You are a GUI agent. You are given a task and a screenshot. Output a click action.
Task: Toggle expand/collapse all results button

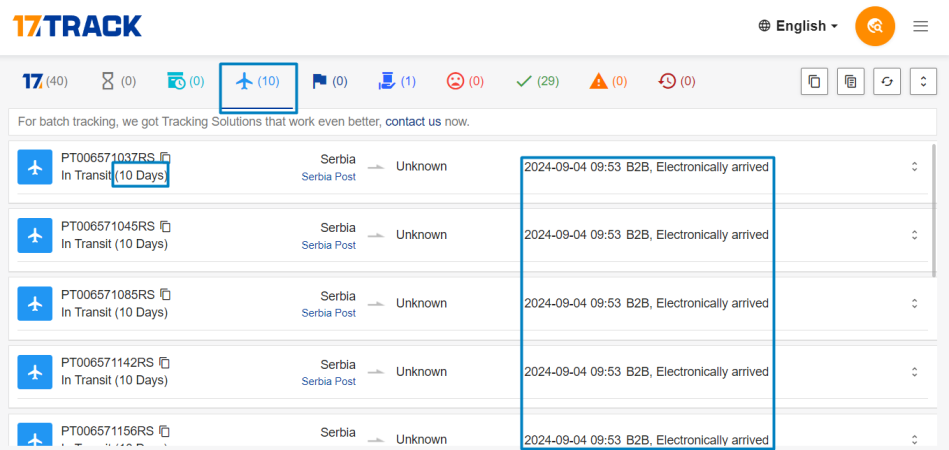922,82
